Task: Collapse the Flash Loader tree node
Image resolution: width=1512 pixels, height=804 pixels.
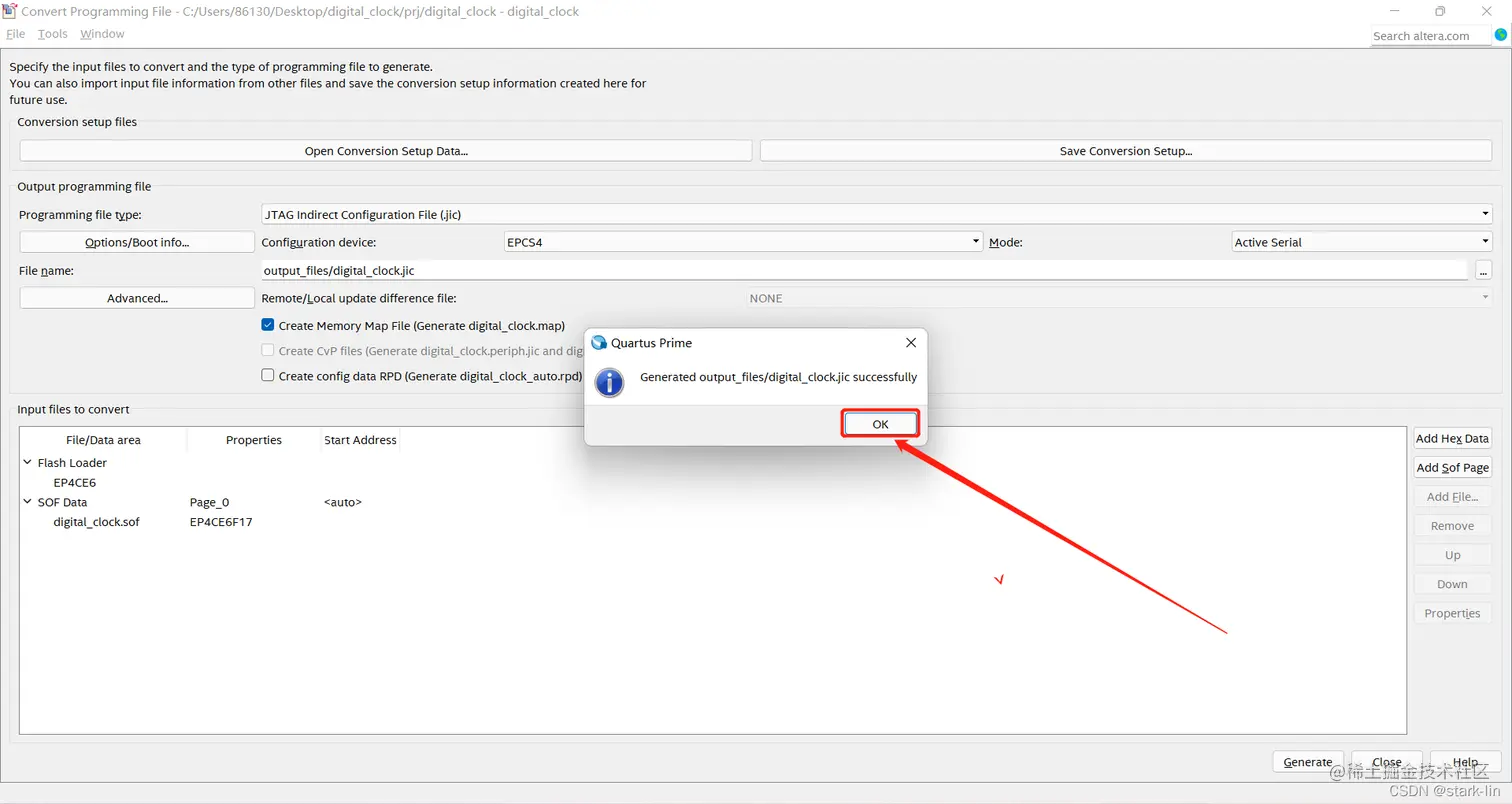Action: coord(27,463)
